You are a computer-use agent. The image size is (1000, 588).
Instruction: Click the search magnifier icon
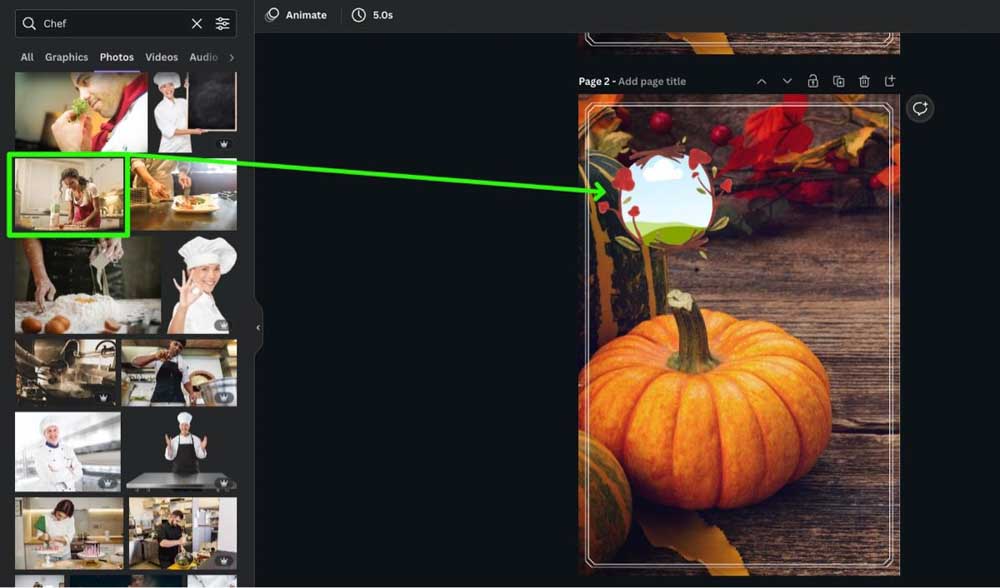pos(29,24)
